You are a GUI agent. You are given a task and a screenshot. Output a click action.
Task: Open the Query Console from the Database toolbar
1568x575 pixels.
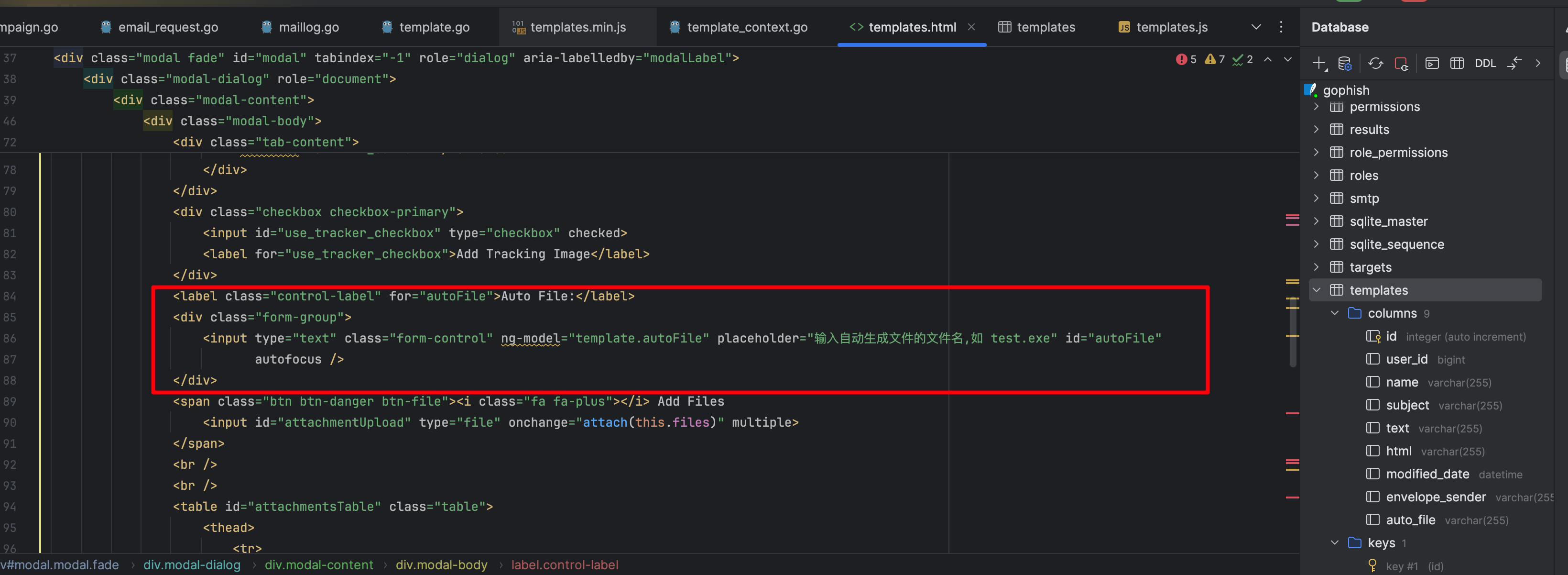[1432, 63]
